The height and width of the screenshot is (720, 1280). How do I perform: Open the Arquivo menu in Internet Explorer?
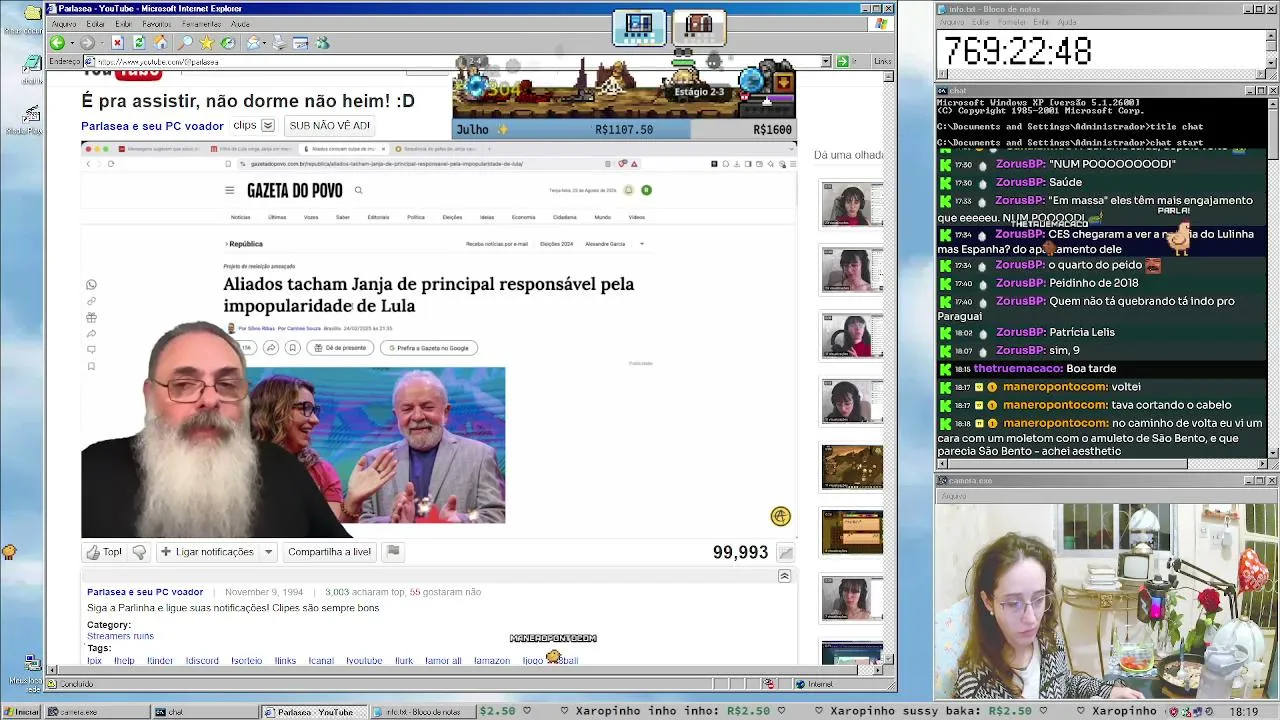point(63,24)
